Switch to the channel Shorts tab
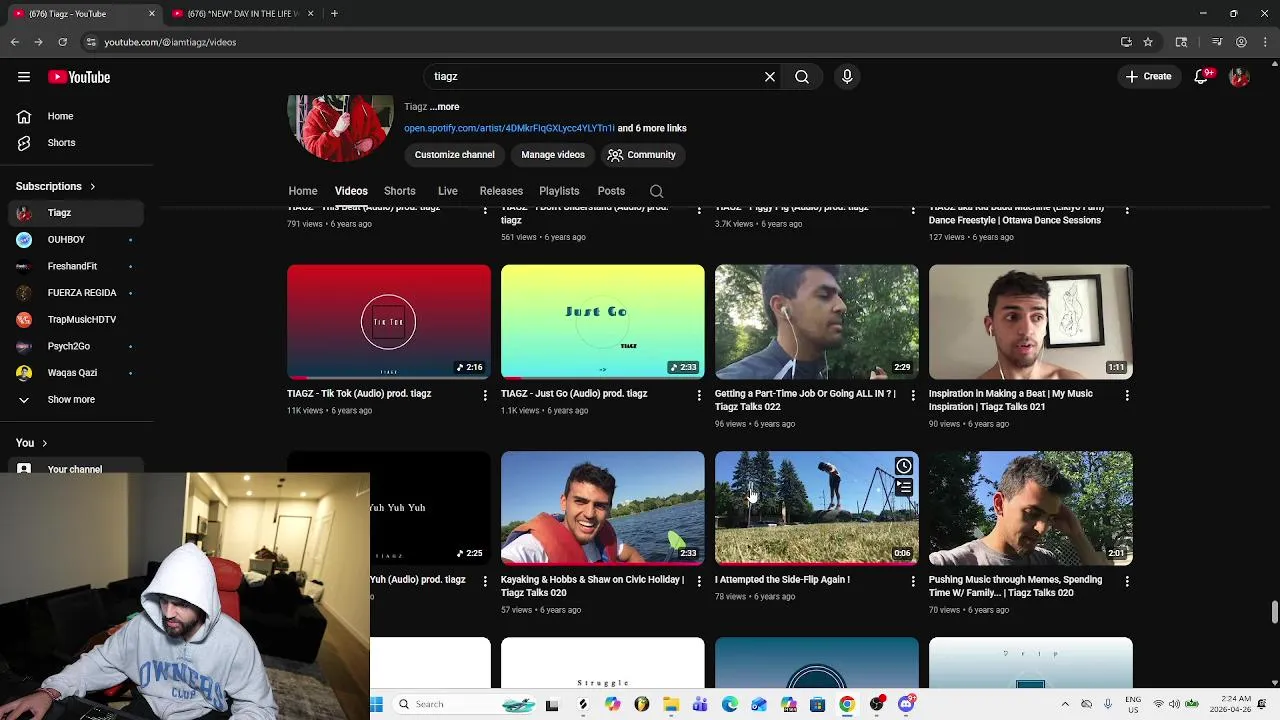 (x=400, y=191)
